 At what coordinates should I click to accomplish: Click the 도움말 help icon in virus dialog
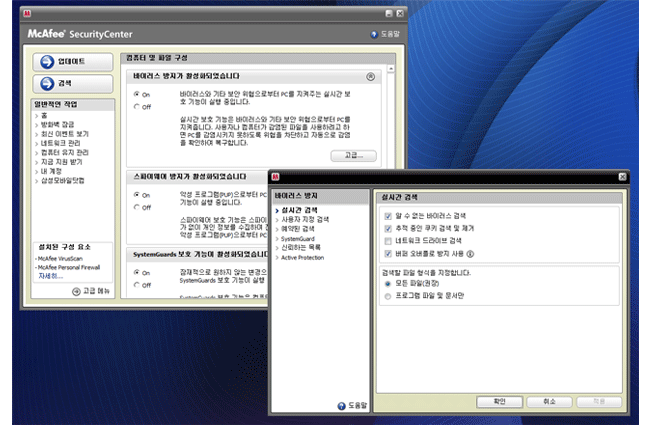tap(342, 406)
